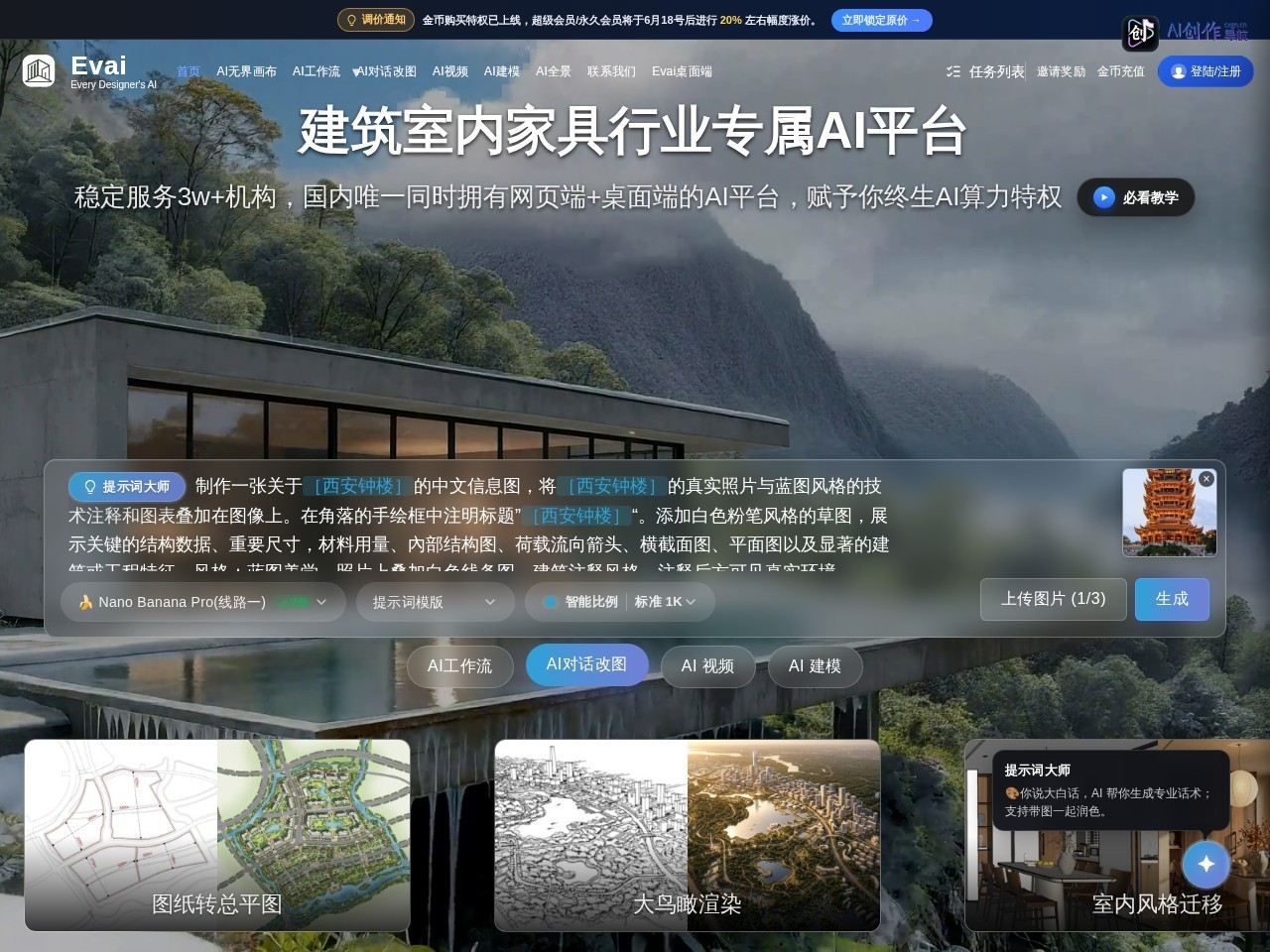Expand the 标准 1K resolution dropdown
The width and height of the screenshot is (1270, 952).
(666, 602)
